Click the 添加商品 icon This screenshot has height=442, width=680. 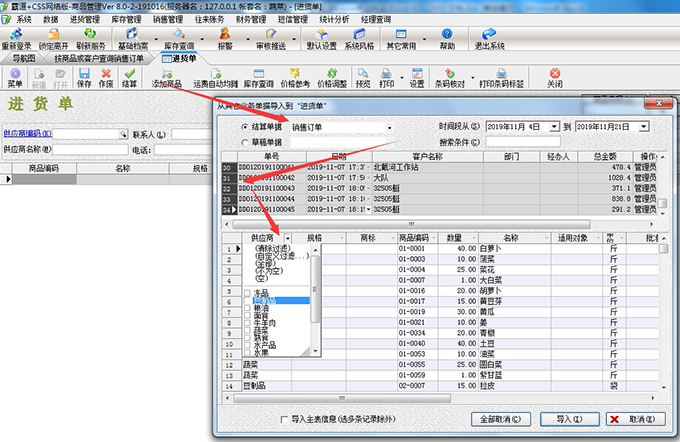[x=167, y=73]
